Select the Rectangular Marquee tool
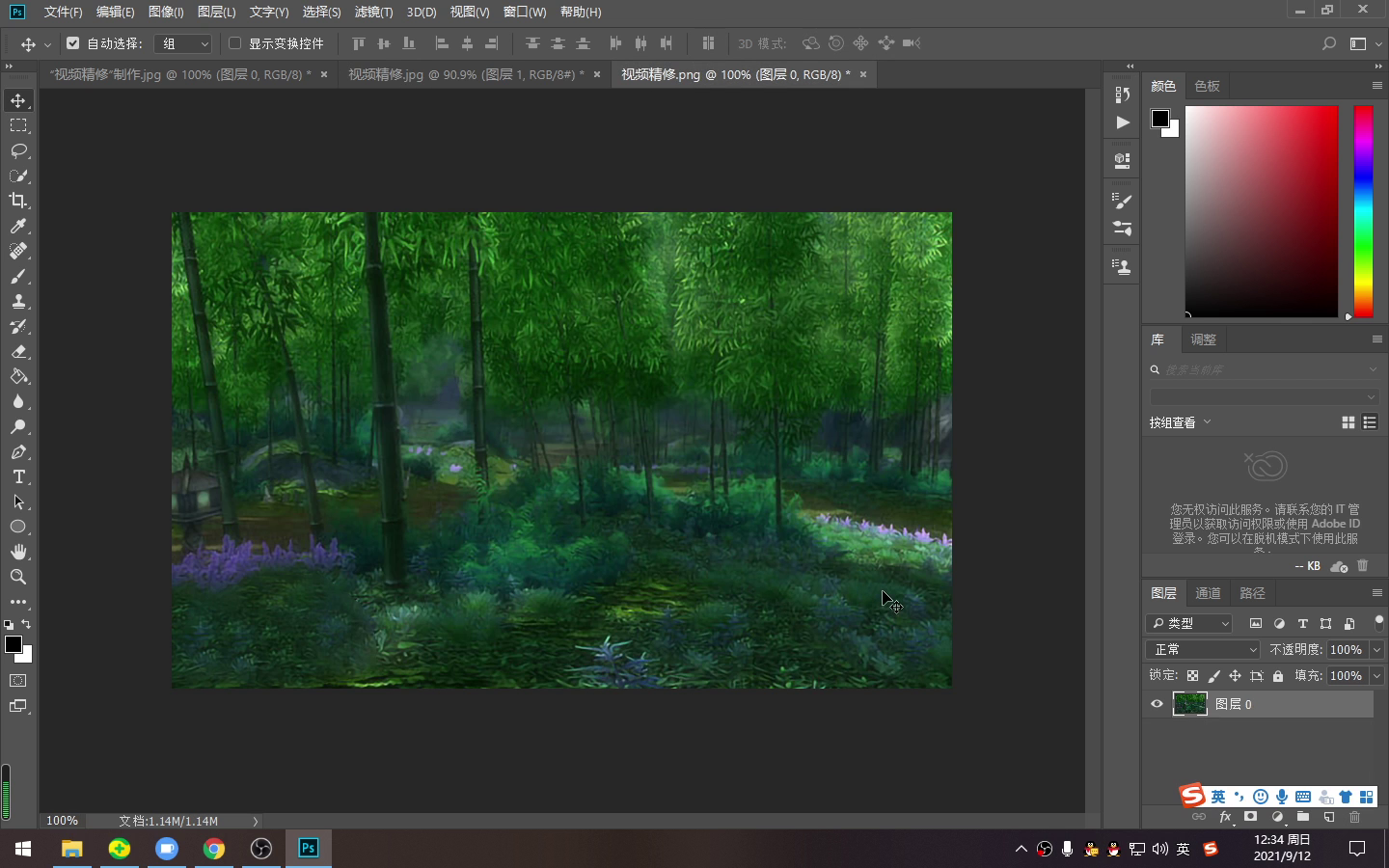The height and width of the screenshot is (868, 1389). [18, 125]
